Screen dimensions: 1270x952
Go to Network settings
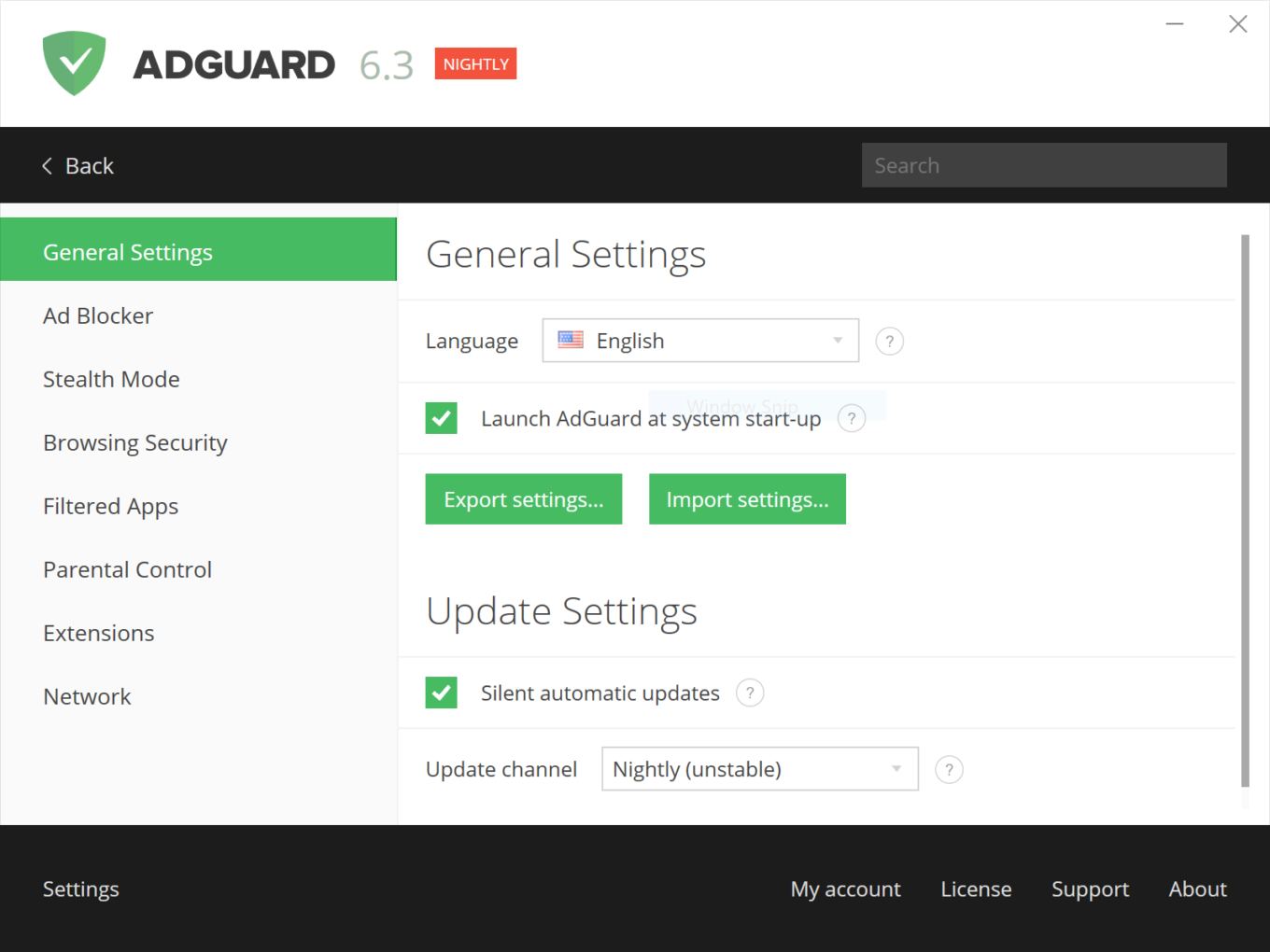pos(198,696)
